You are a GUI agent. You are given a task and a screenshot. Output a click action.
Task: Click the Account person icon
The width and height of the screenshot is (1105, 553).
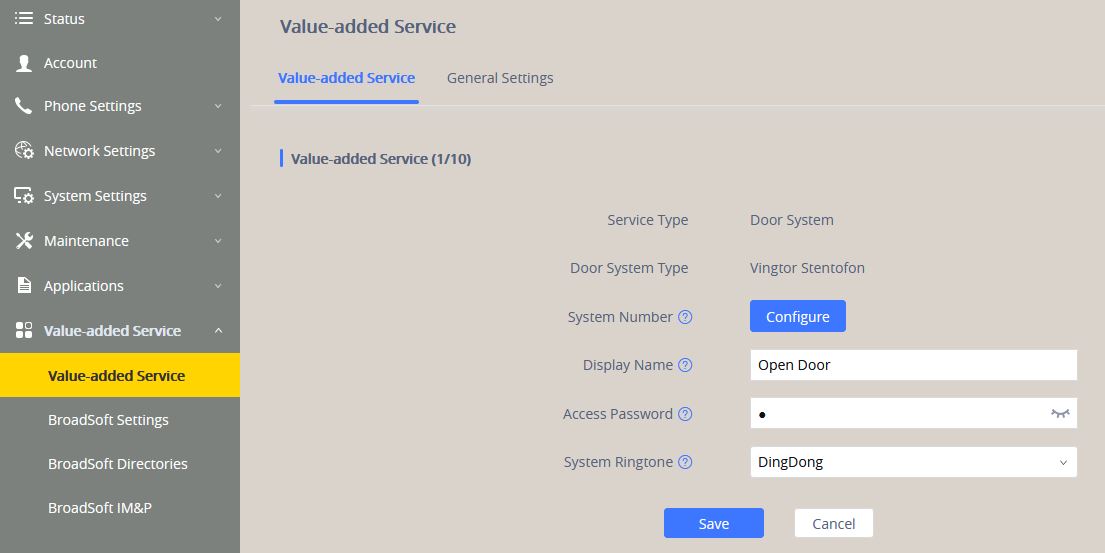(x=24, y=63)
